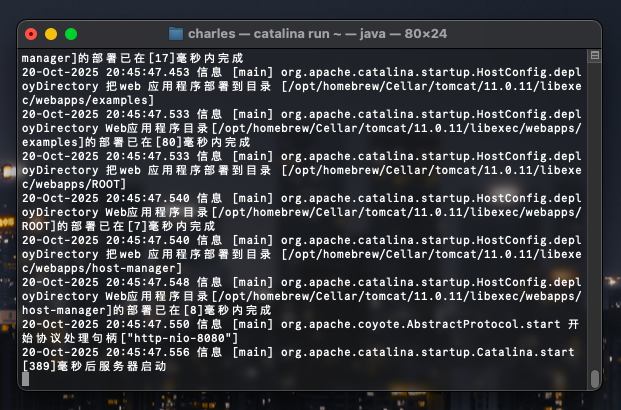Close the Terminal window with the red button
This screenshot has width=621, height=410.
[31, 34]
